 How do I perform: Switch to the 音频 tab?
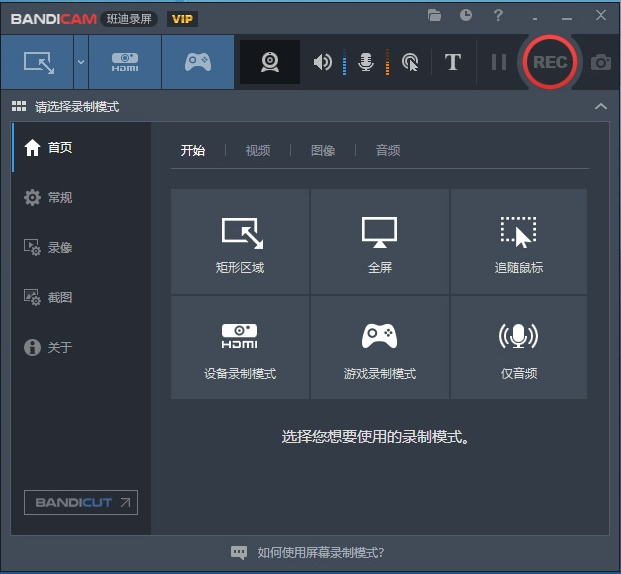click(388, 151)
